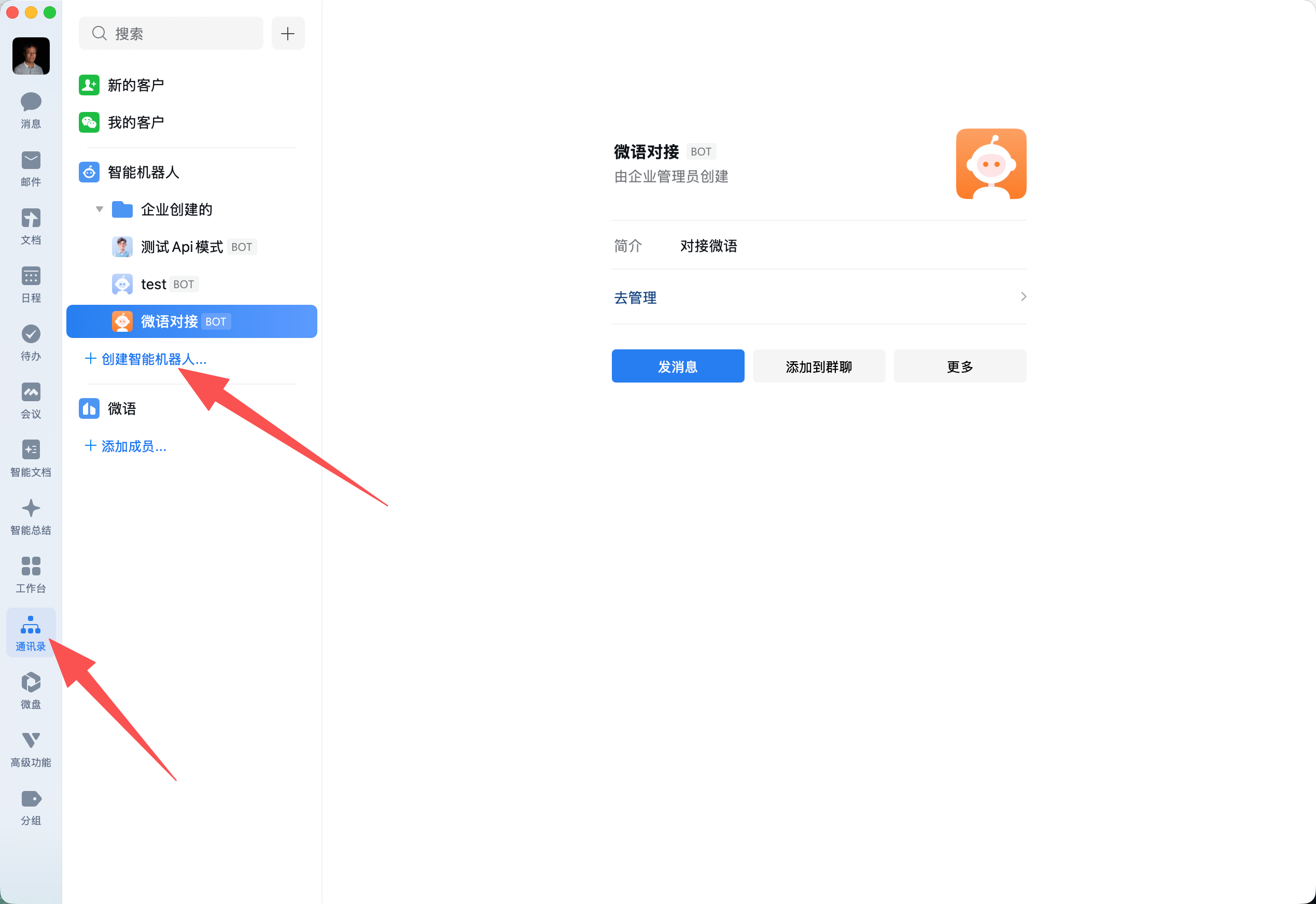Click 添加成员 link

tap(125, 446)
